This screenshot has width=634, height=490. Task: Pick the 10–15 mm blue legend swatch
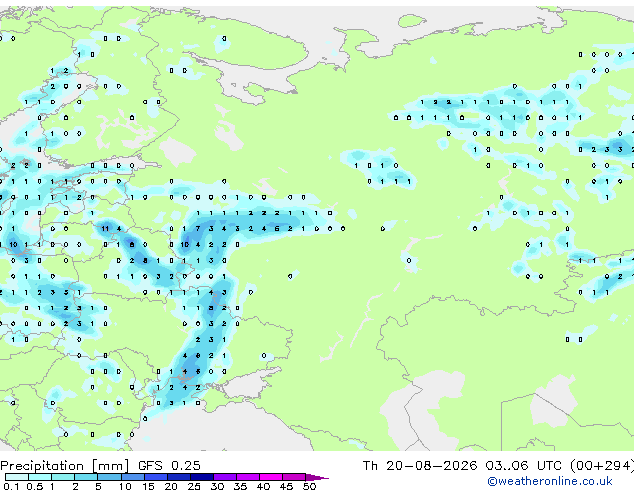coord(132,477)
